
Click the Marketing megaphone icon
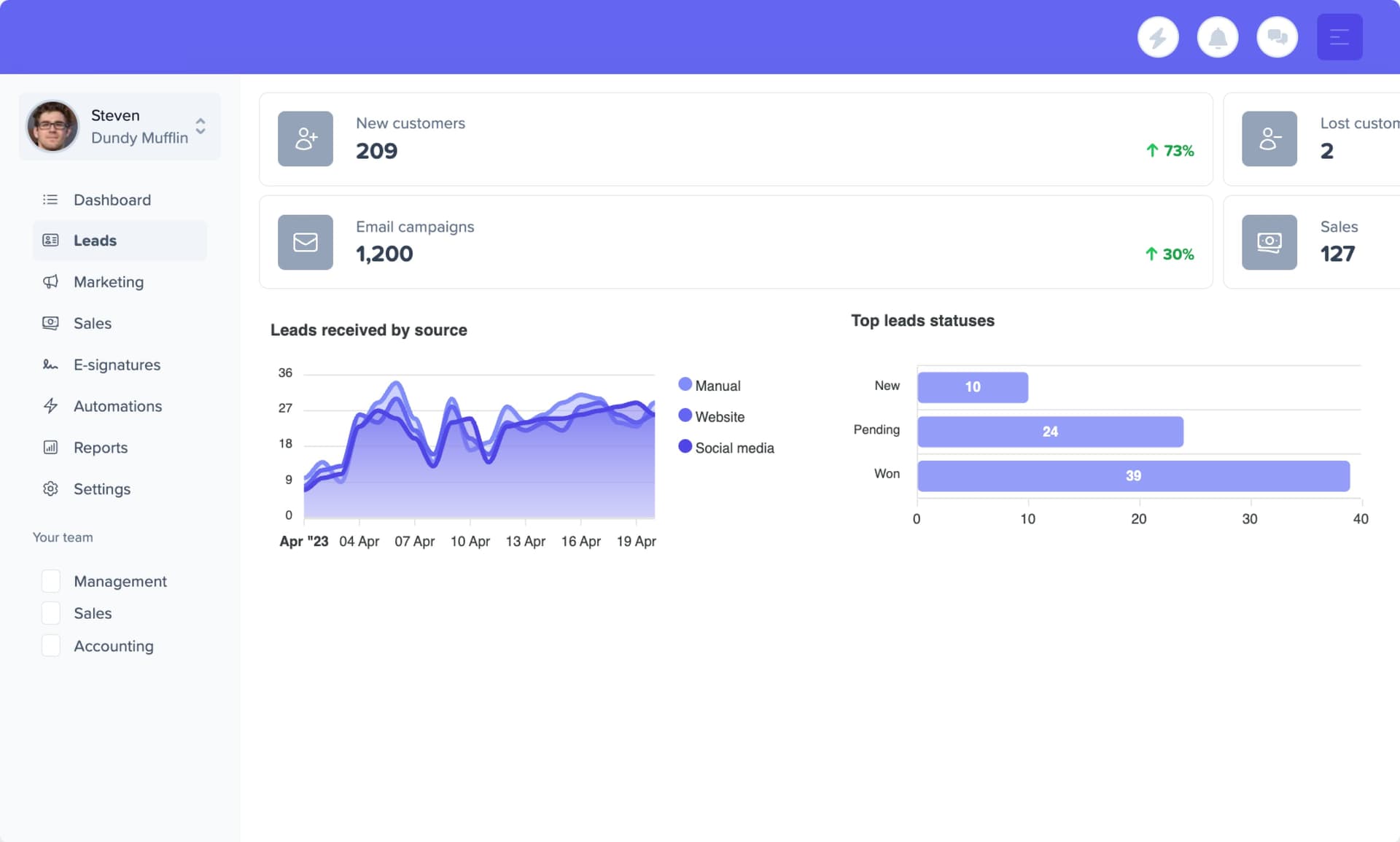click(50, 282)
